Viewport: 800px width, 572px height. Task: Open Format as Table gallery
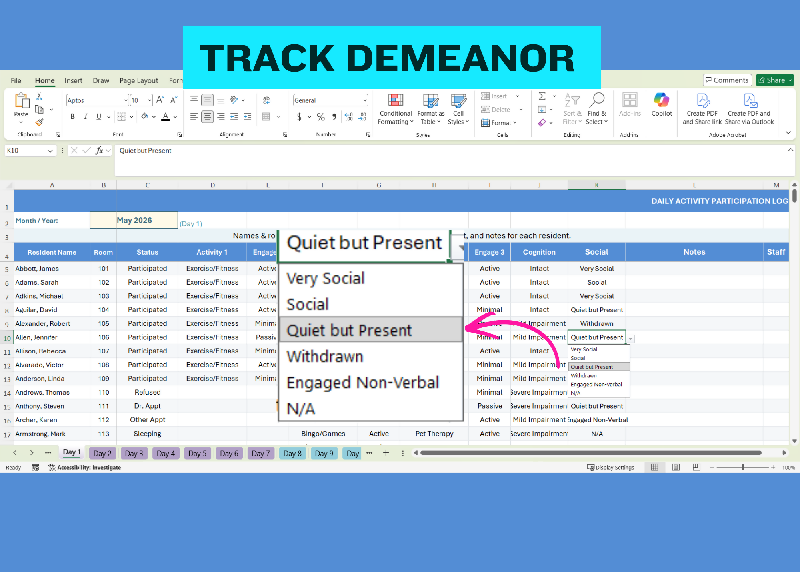point(431,109)
